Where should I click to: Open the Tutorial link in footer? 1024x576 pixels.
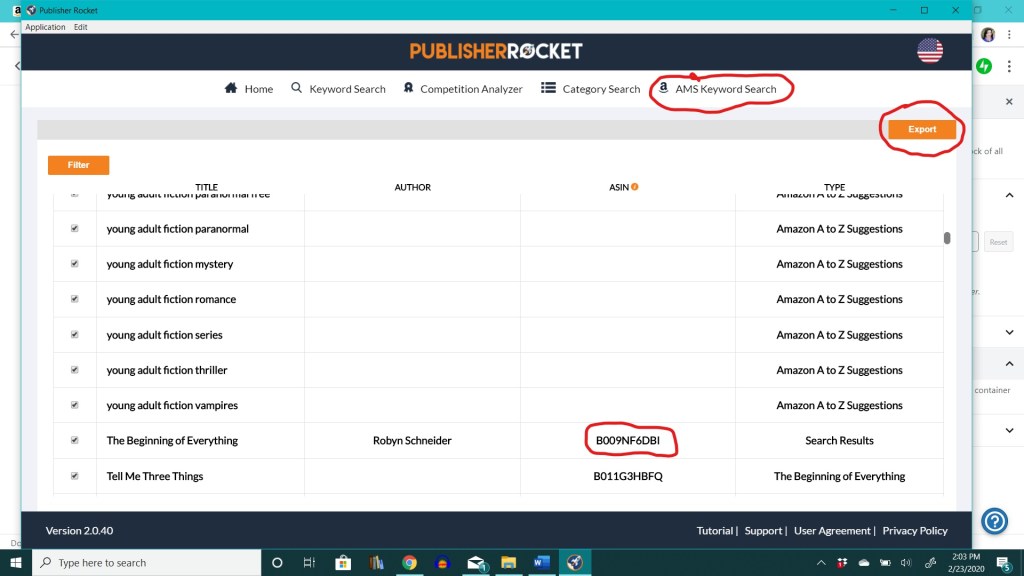714,531
